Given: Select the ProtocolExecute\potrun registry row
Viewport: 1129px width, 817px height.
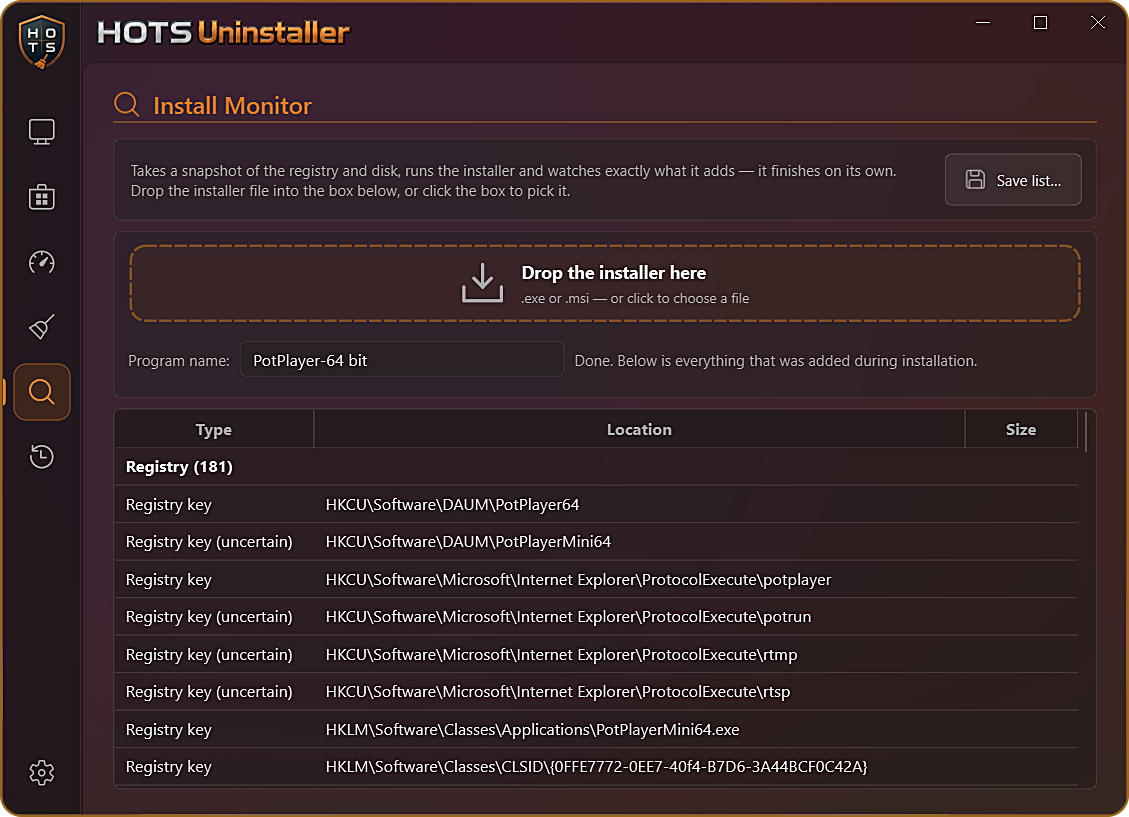Looking at the screenshot, I should 596,616.
